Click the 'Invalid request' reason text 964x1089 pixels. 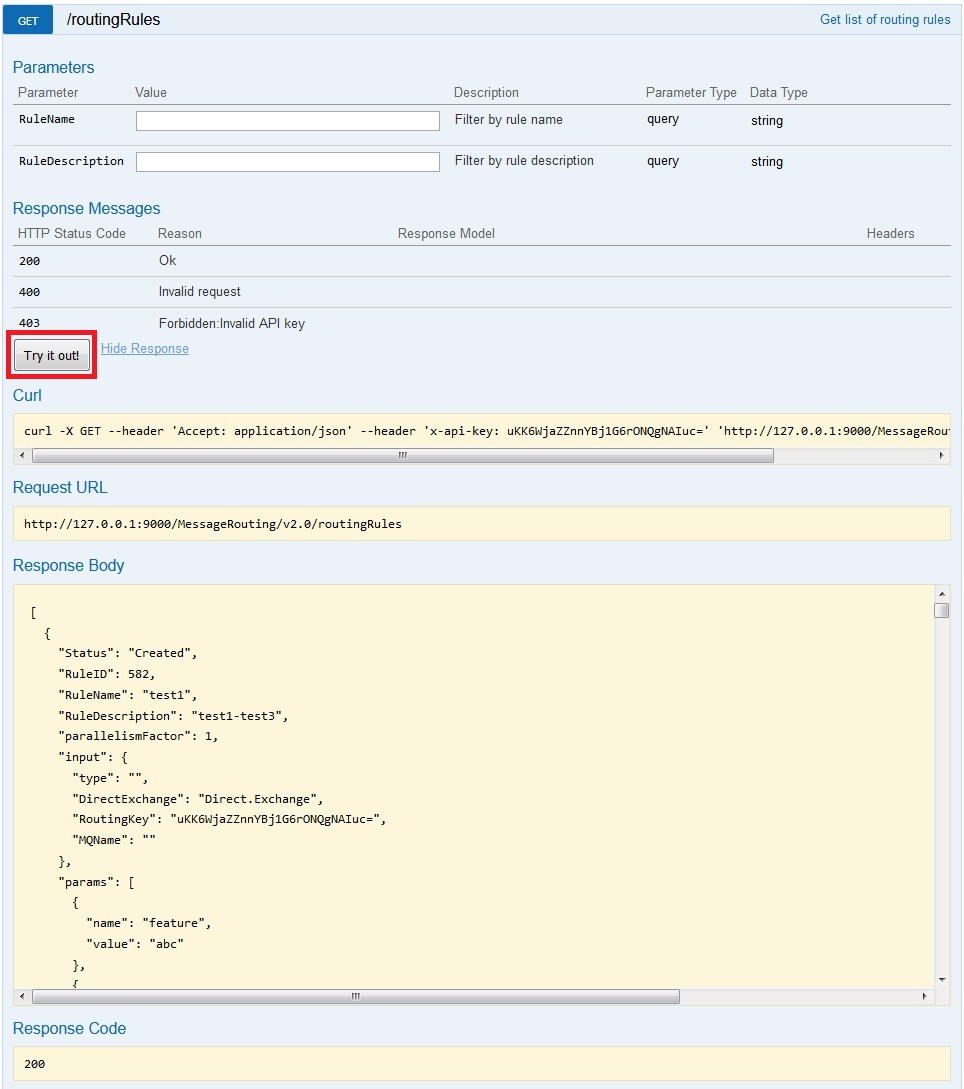coord(199,292)
